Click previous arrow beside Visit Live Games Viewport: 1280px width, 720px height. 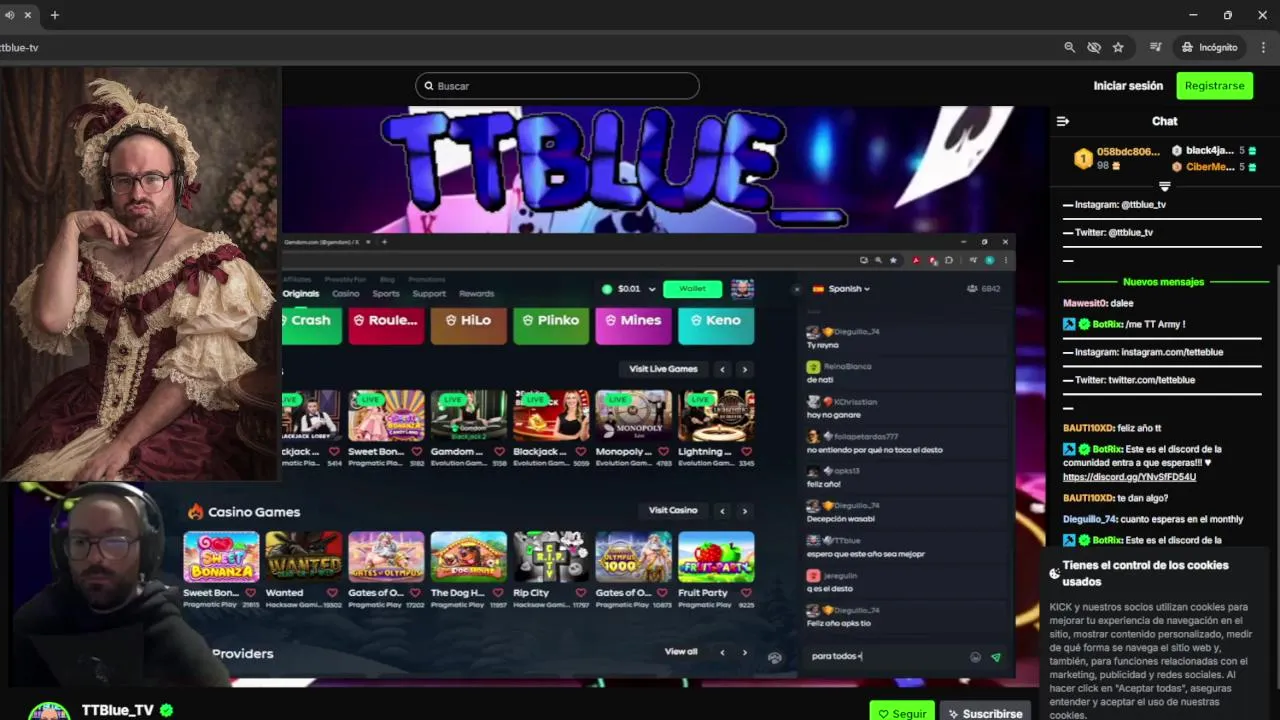[722, 369]
